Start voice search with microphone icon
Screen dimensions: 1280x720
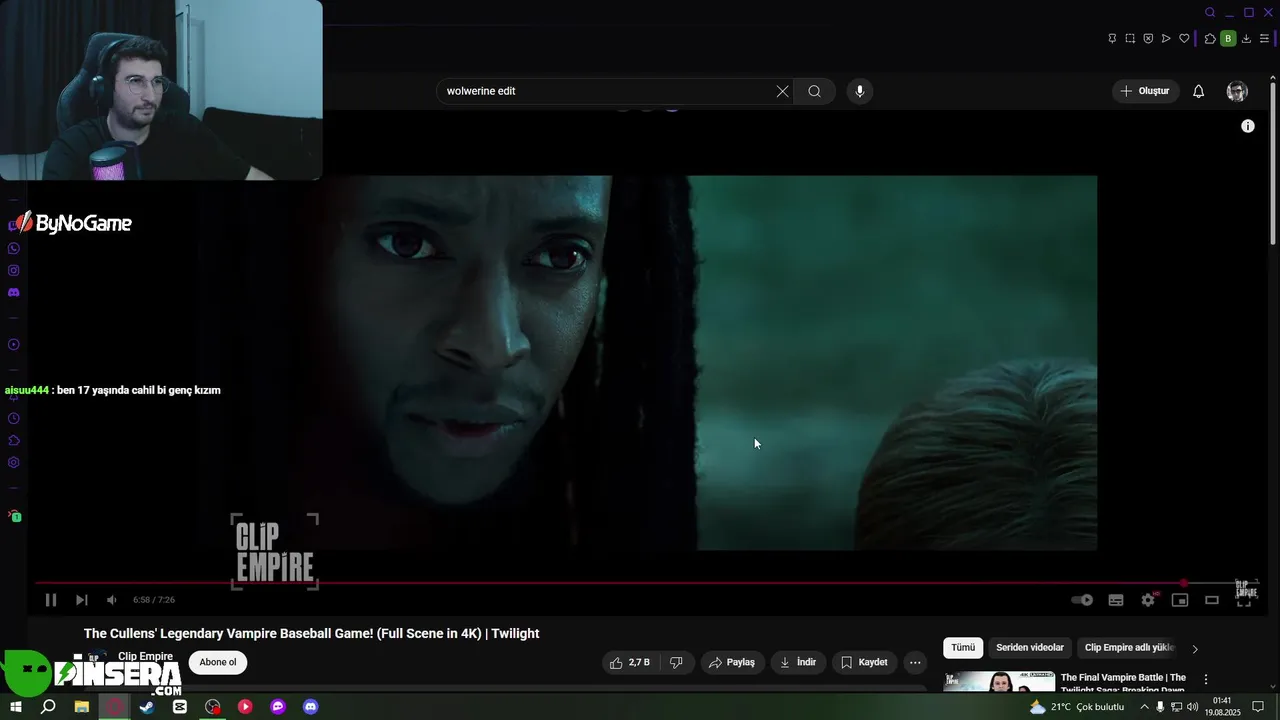tap(859, 91)
